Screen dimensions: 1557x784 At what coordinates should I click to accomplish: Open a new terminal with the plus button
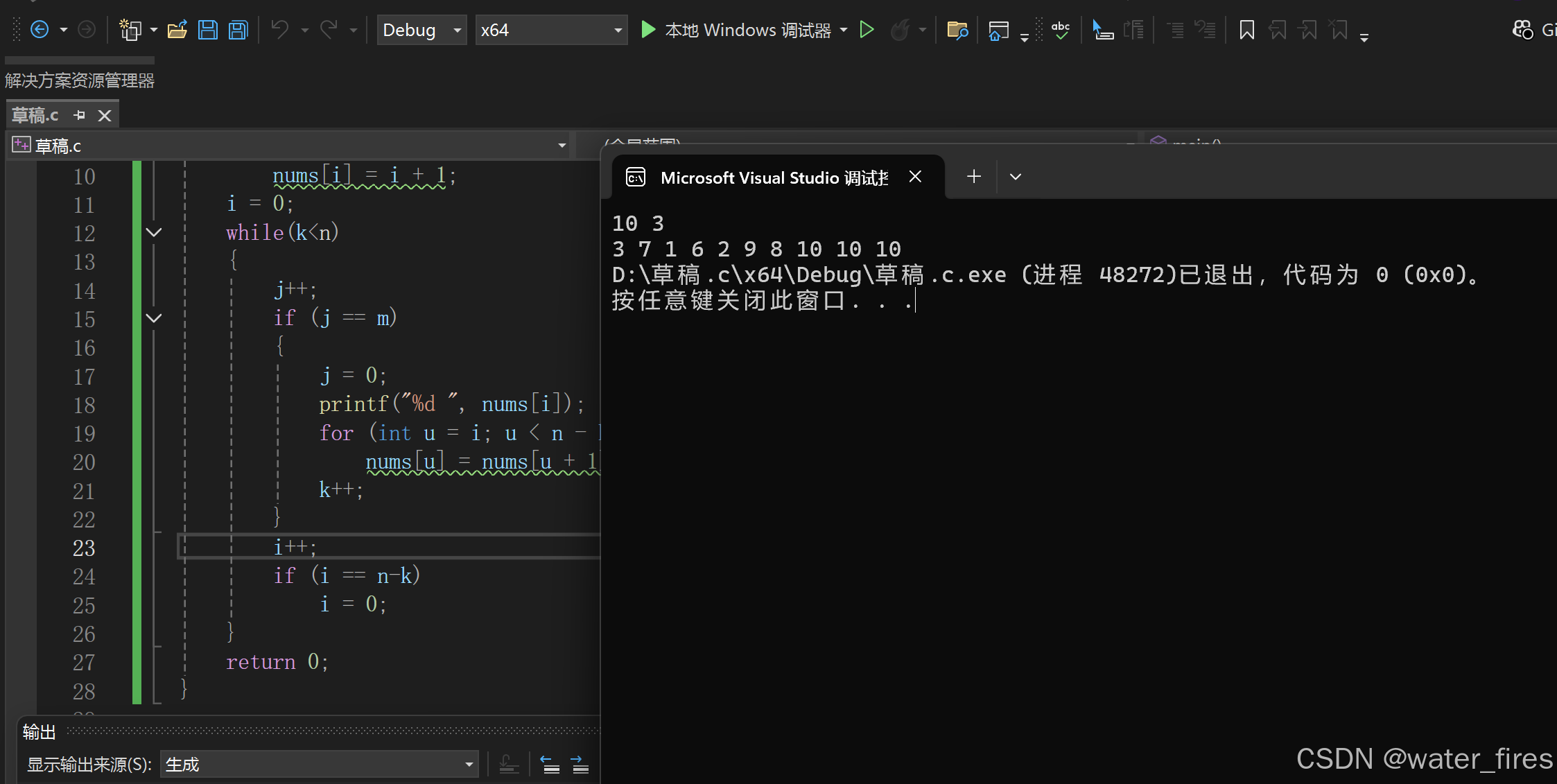click(x=973, y=176)
